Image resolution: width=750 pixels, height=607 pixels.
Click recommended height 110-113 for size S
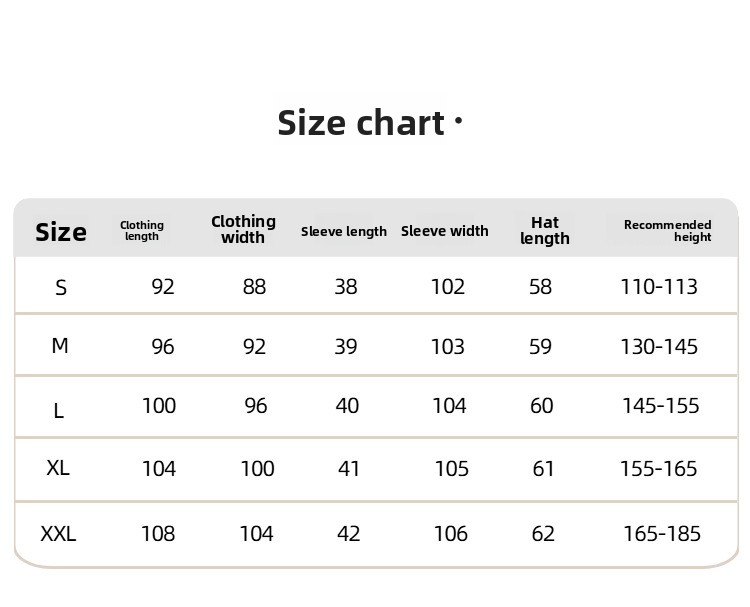click(659, 287)
